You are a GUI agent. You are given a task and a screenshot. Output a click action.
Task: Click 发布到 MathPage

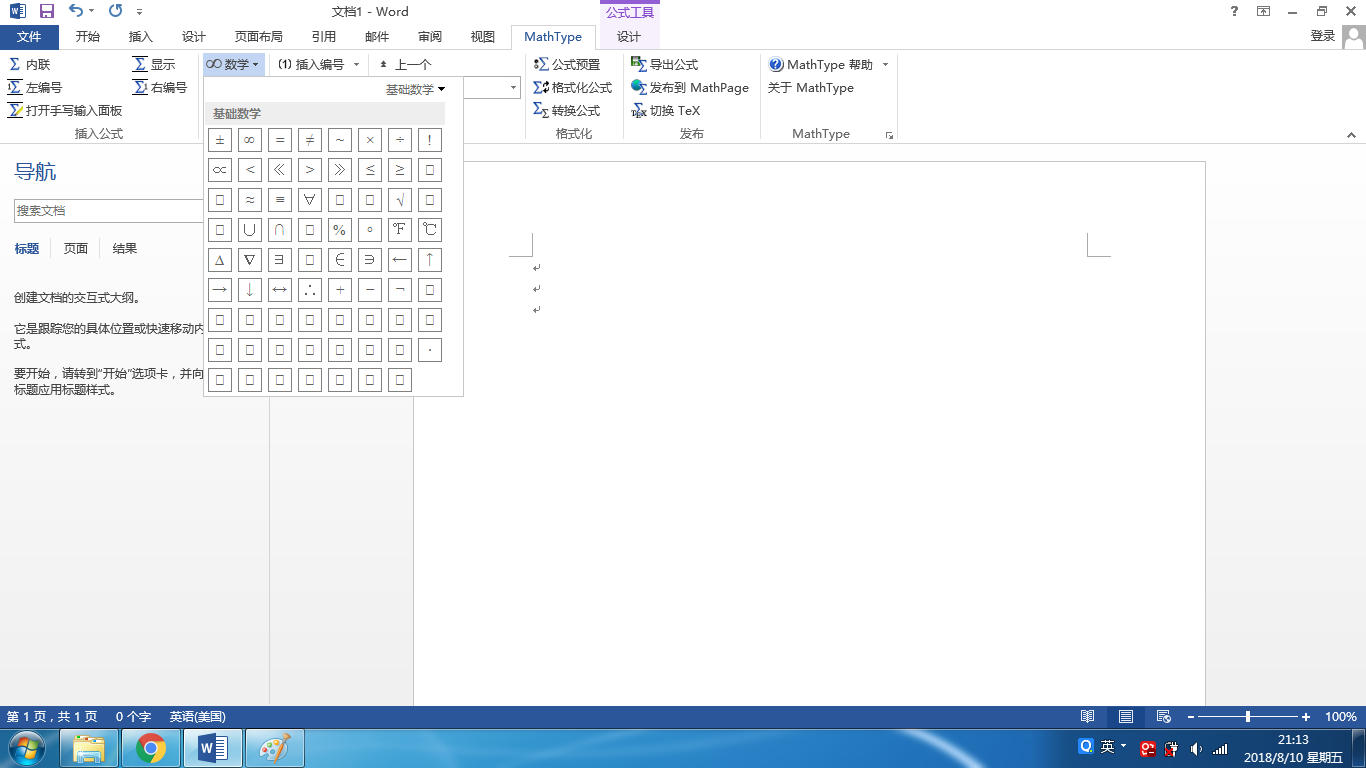(x=690, y=87)
